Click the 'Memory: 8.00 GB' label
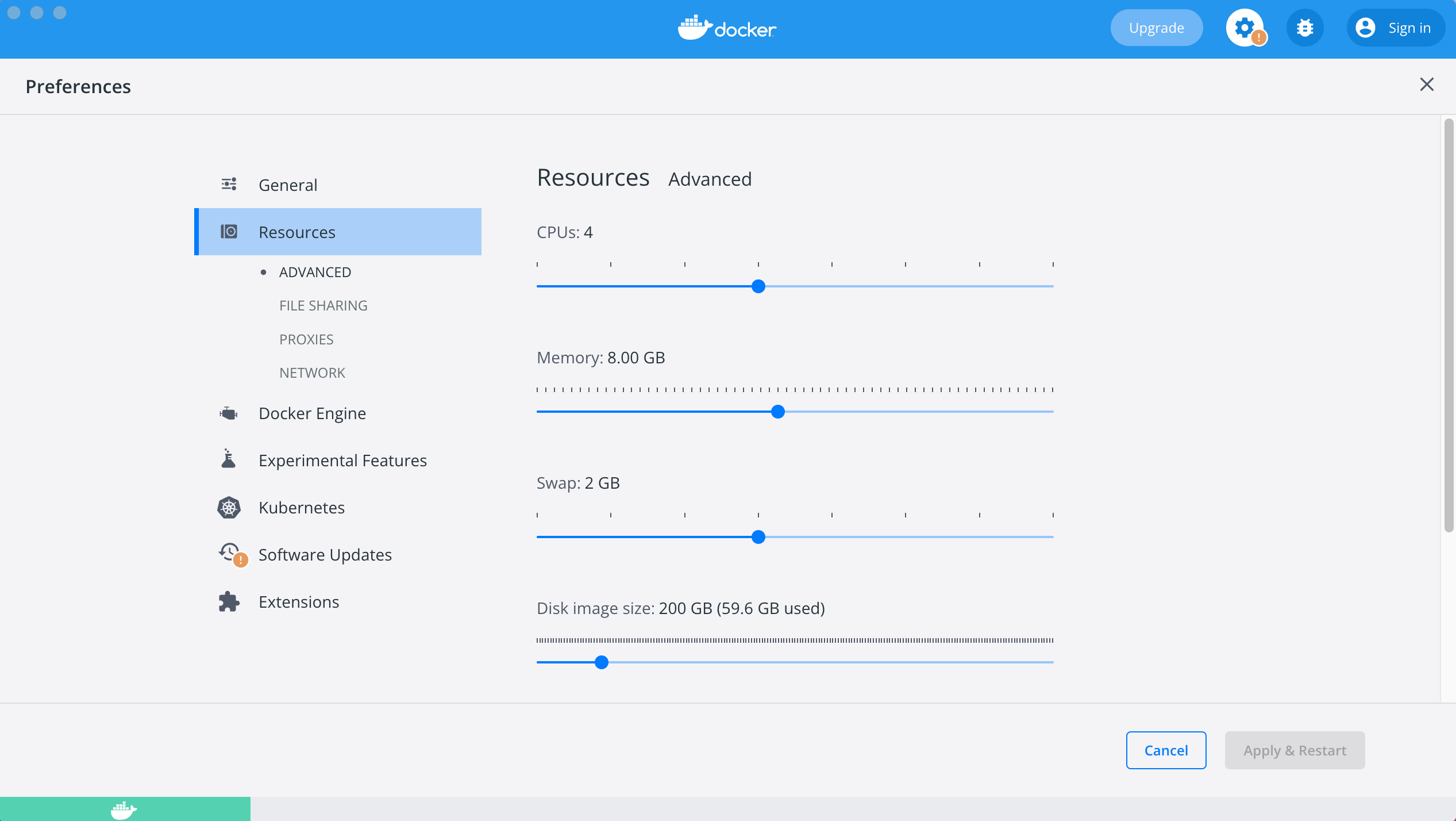This screenshot has height=821, width=1456. tap(601, 358)
